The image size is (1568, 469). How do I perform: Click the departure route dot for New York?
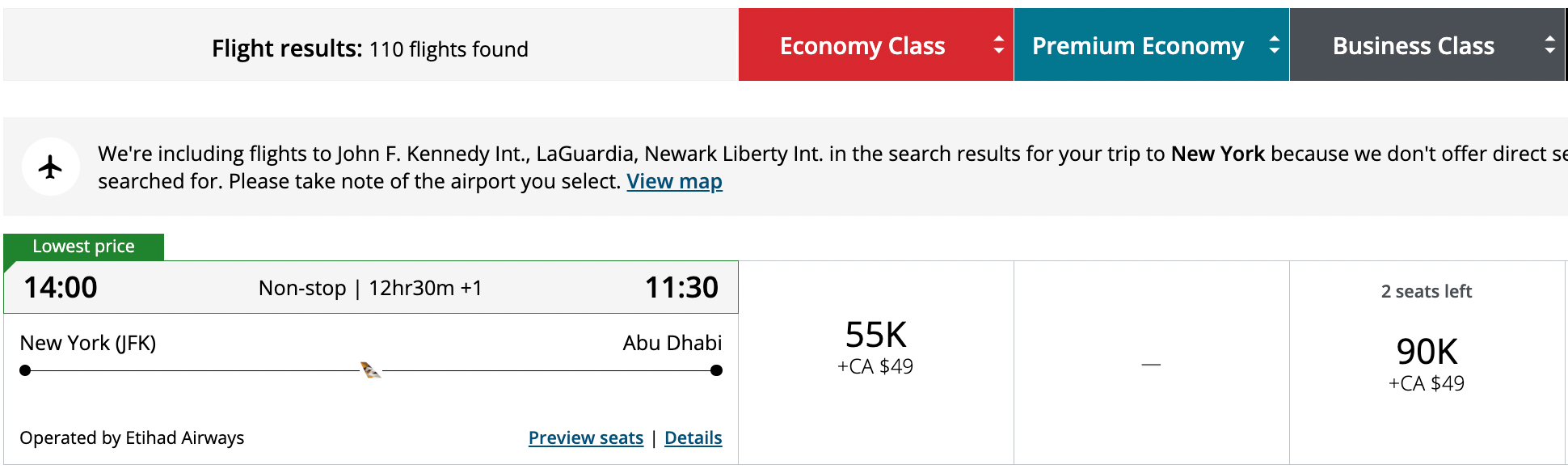[x=24, y=371]
